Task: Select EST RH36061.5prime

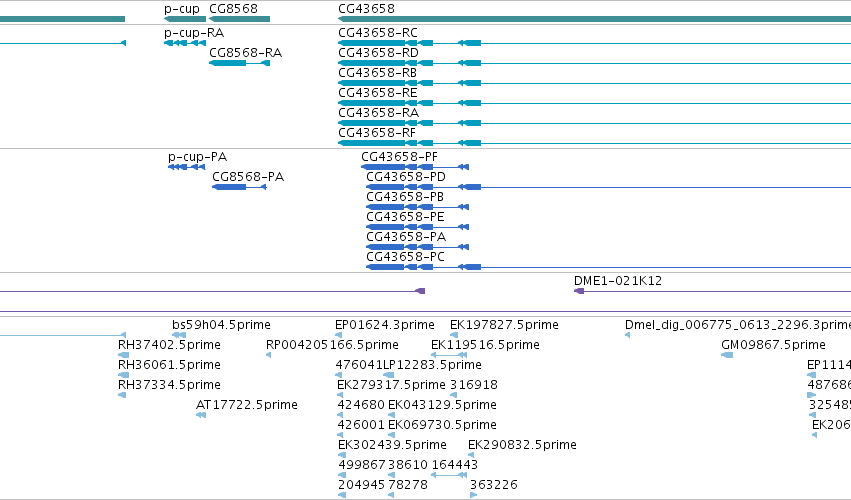Action: tap(169, 365)
